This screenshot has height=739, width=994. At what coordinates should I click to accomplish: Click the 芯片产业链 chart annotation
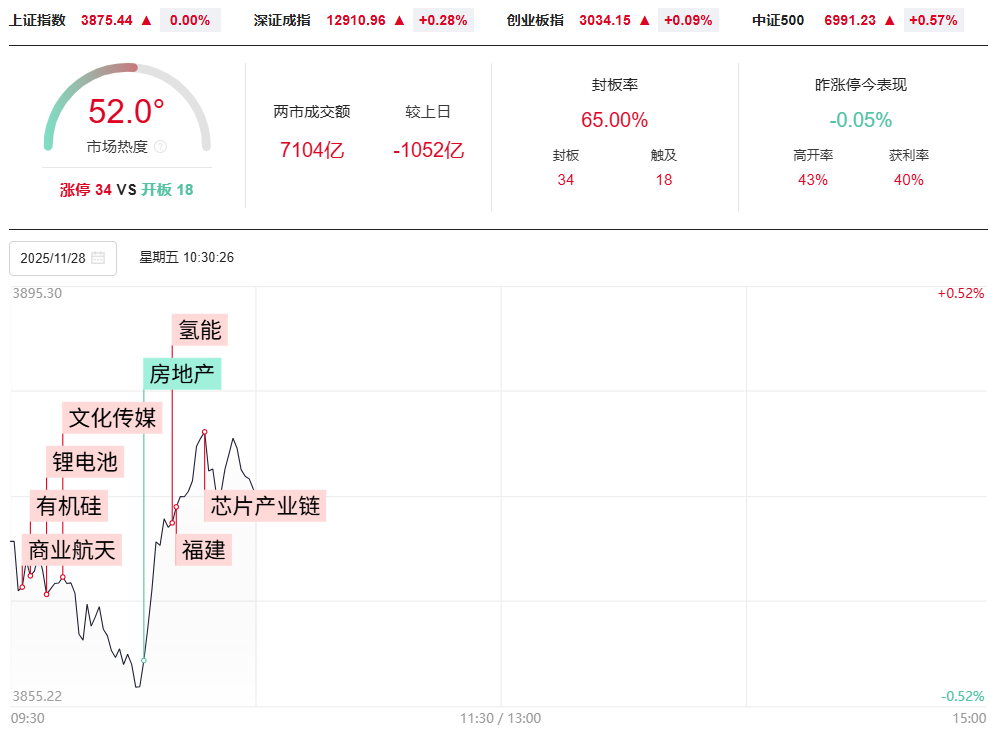coord(266,506)
